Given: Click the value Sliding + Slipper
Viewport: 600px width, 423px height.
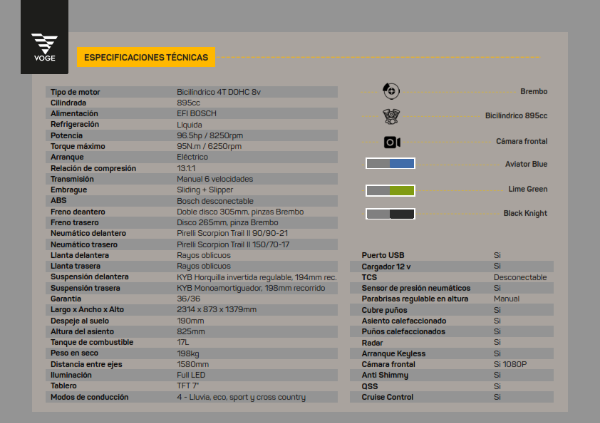Looking at the screenshot, I should click(x=205, y=190).
